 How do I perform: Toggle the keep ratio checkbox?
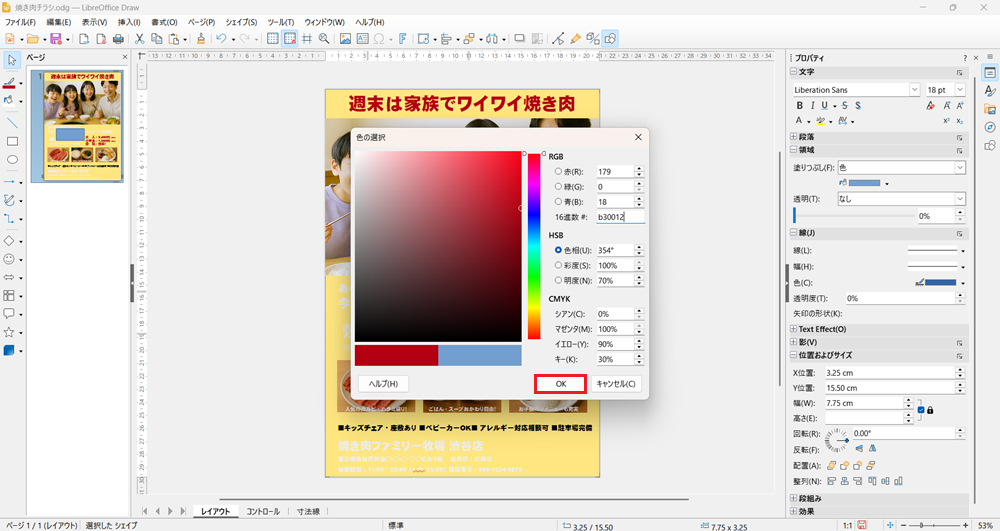point(921,410)
